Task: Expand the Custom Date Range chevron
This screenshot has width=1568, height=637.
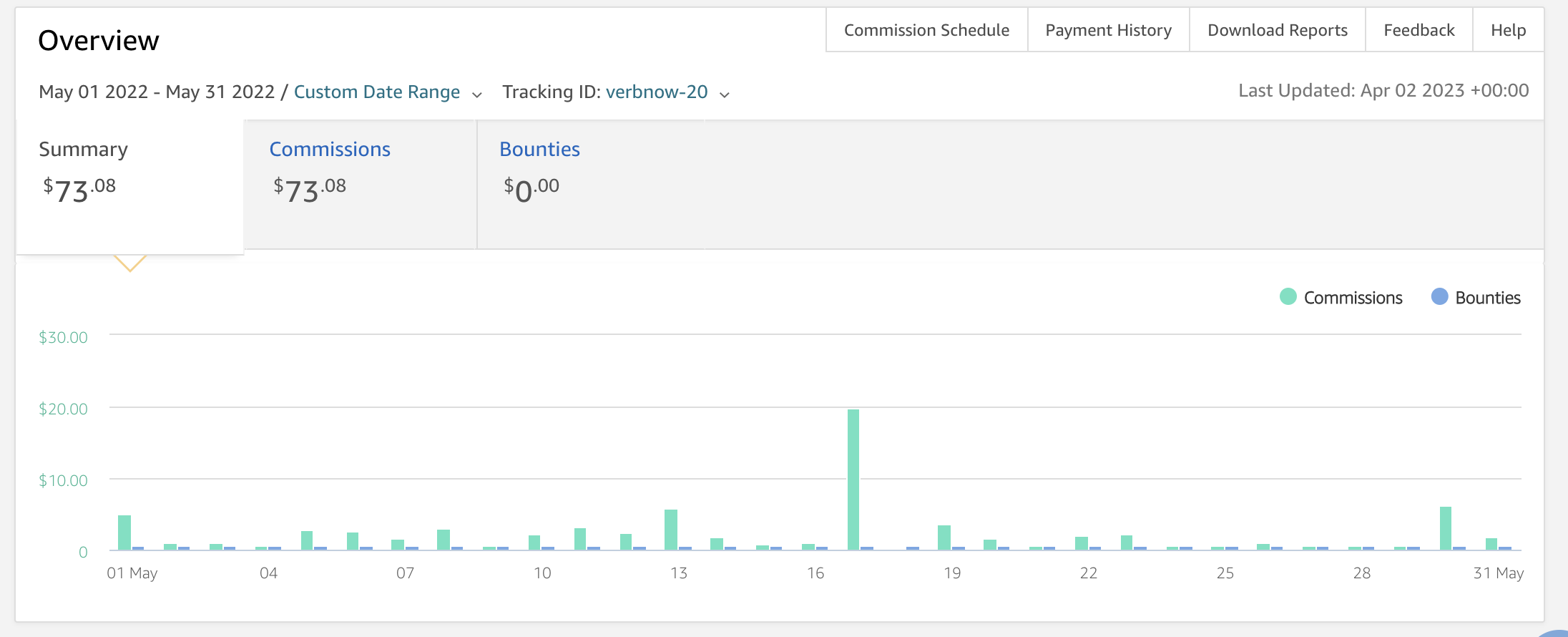Action: coord(477,94)
